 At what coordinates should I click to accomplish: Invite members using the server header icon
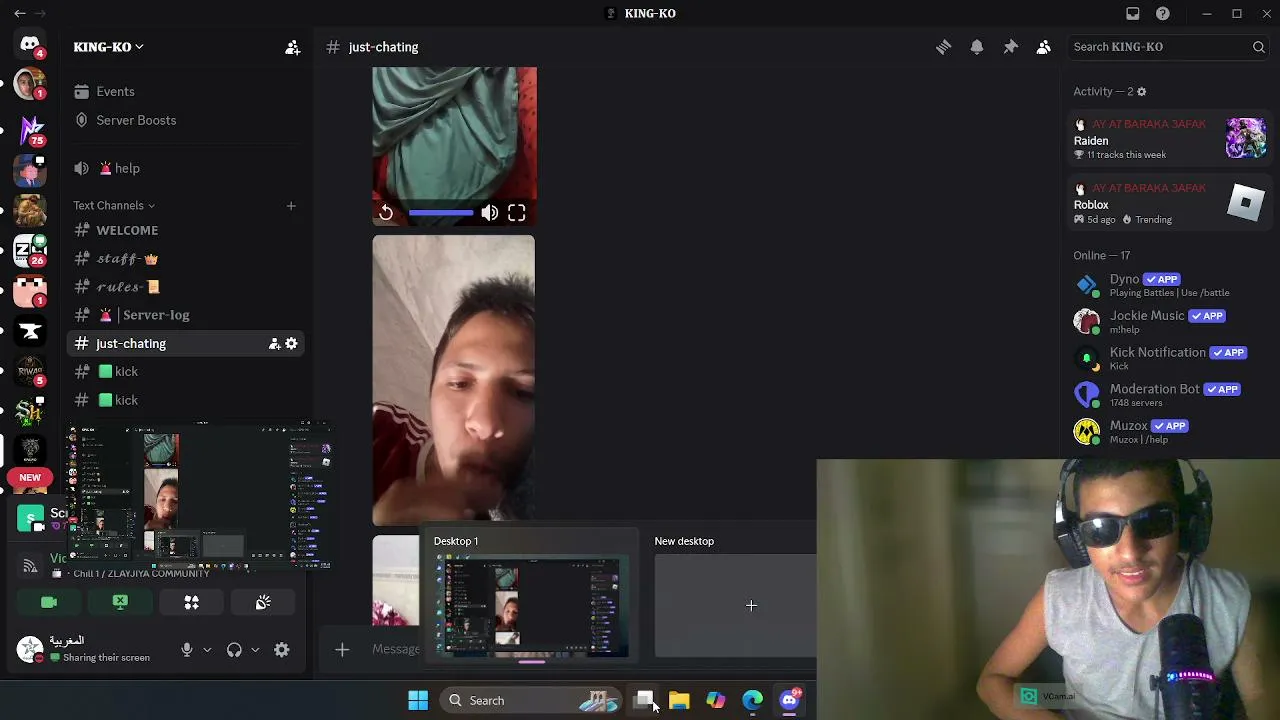click(x=292, y=47)
